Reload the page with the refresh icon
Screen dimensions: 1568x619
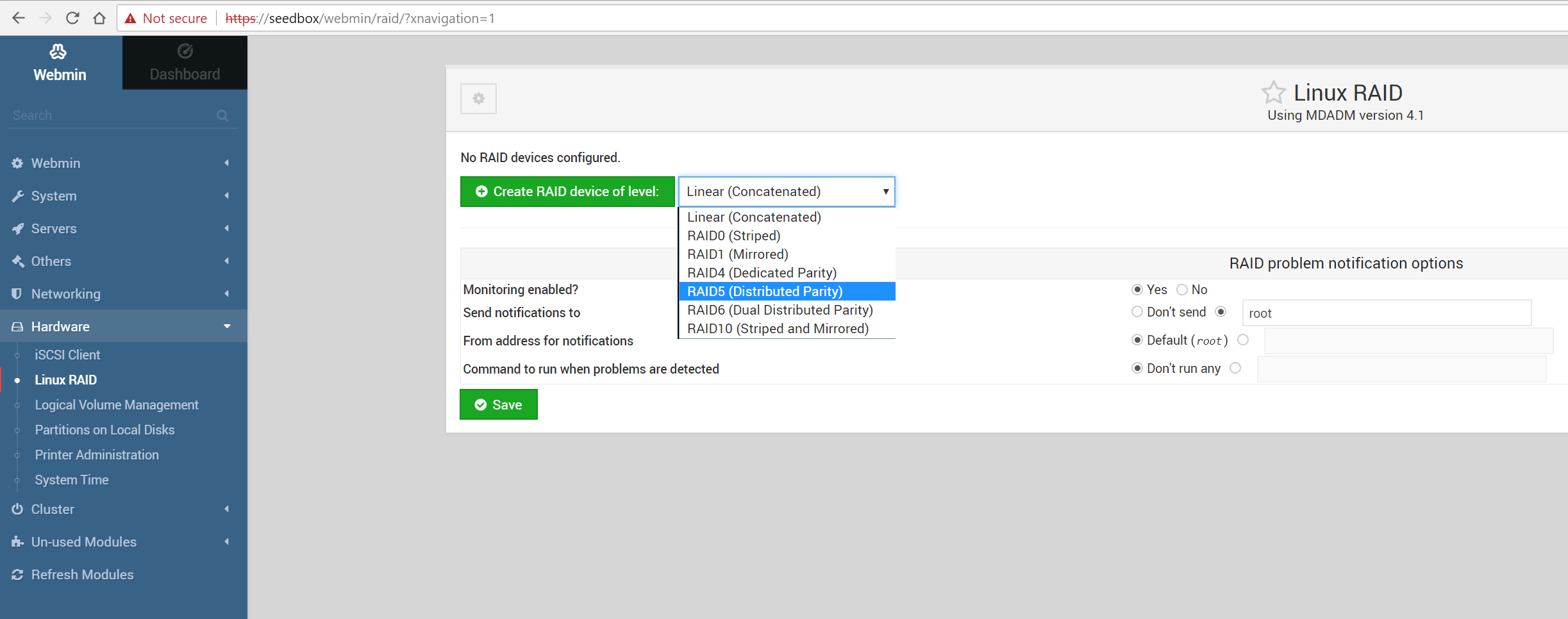(72, 18)
